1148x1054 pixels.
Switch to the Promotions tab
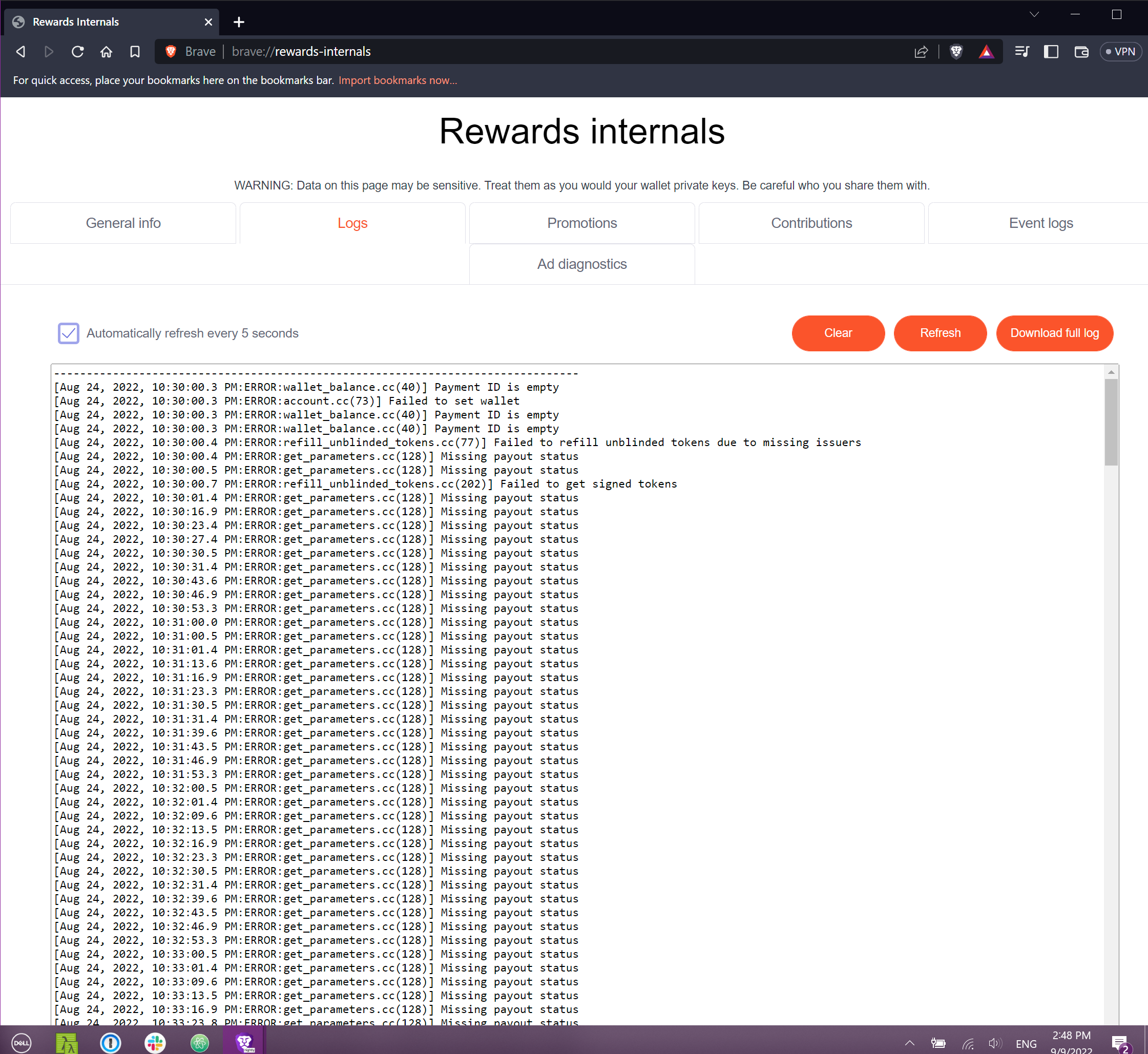coord(581,223)
